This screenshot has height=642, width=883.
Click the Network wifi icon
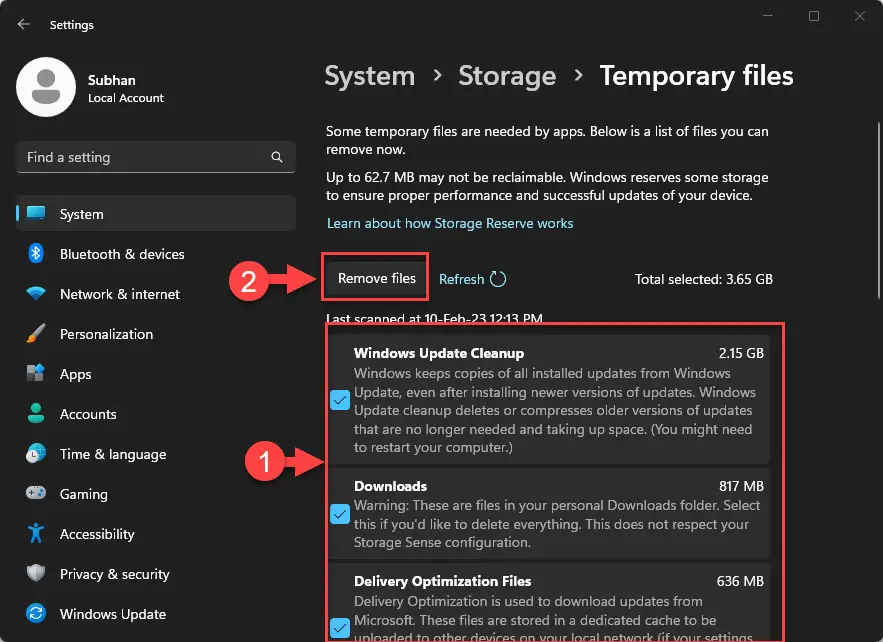(36, 293)
